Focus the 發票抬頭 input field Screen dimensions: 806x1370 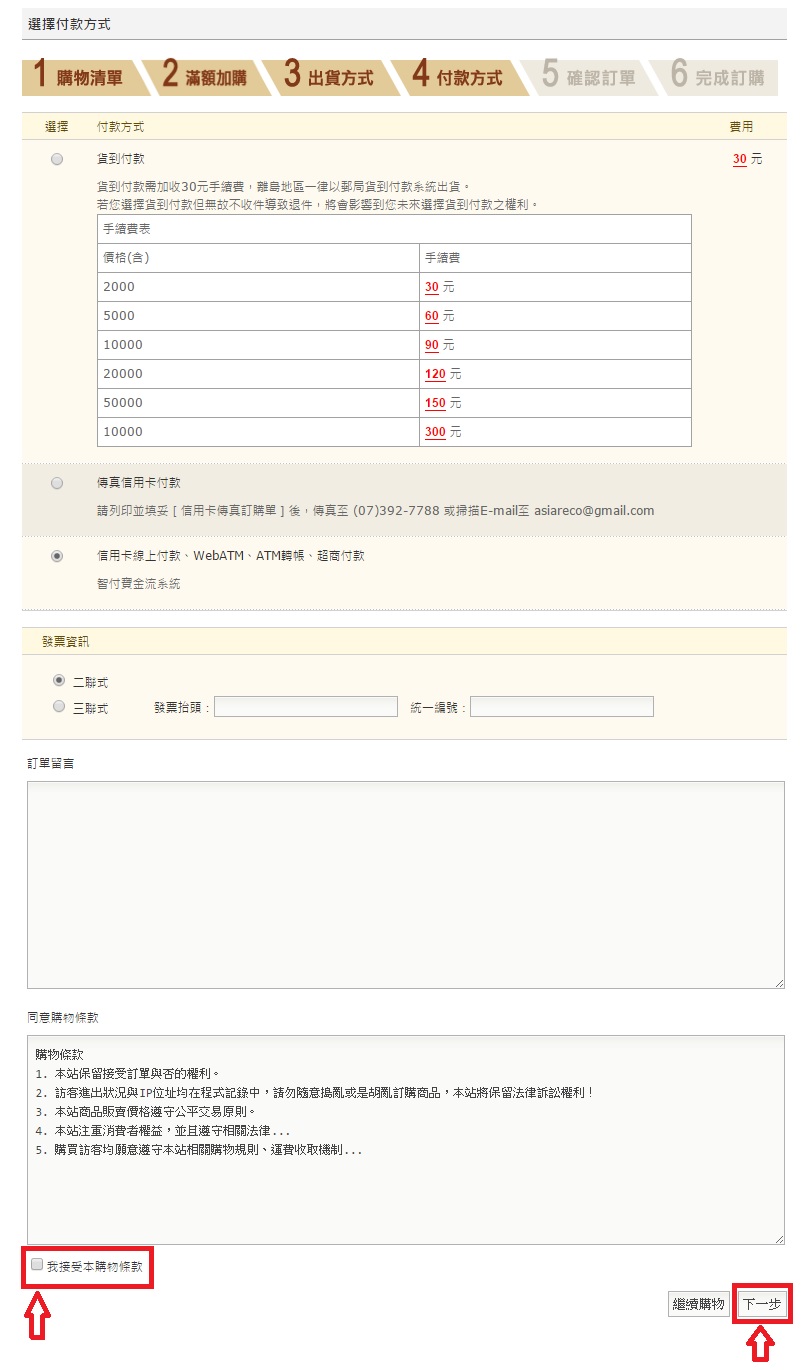point(306,707)
